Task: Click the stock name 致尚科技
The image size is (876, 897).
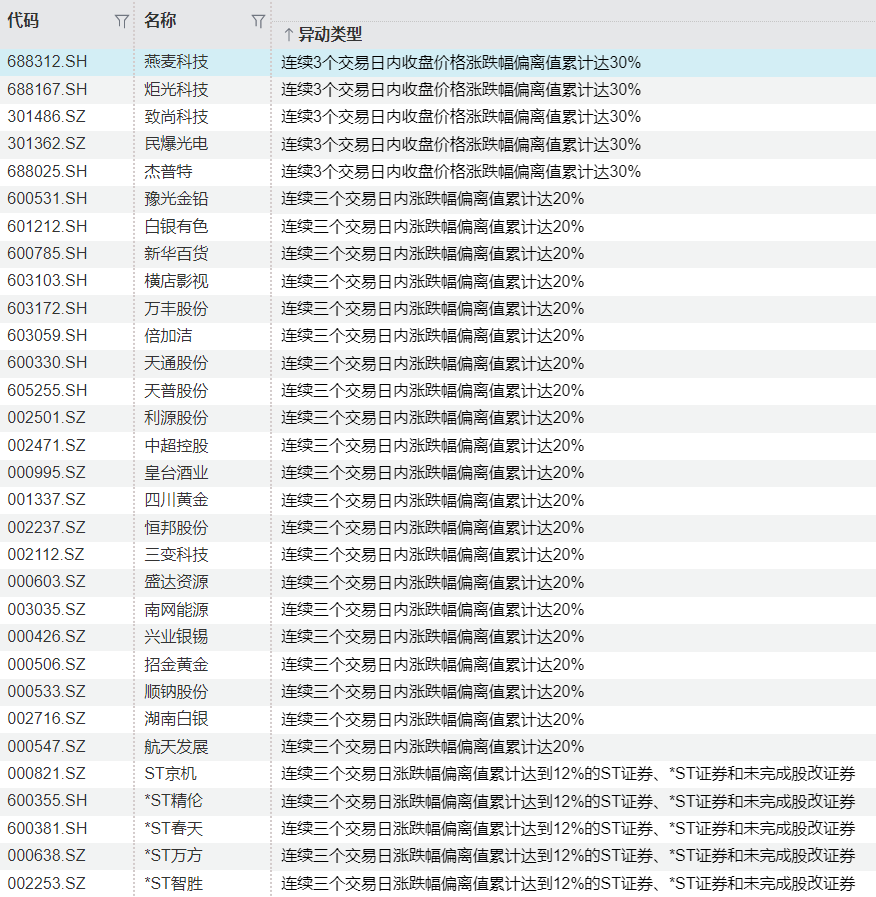Action: point(176,117)
